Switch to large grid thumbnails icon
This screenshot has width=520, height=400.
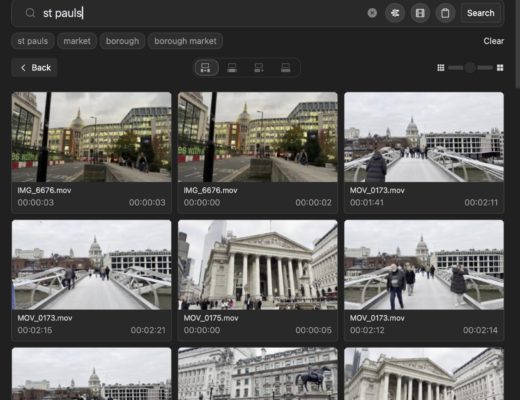pyautogui.click(x=500, y=68)
